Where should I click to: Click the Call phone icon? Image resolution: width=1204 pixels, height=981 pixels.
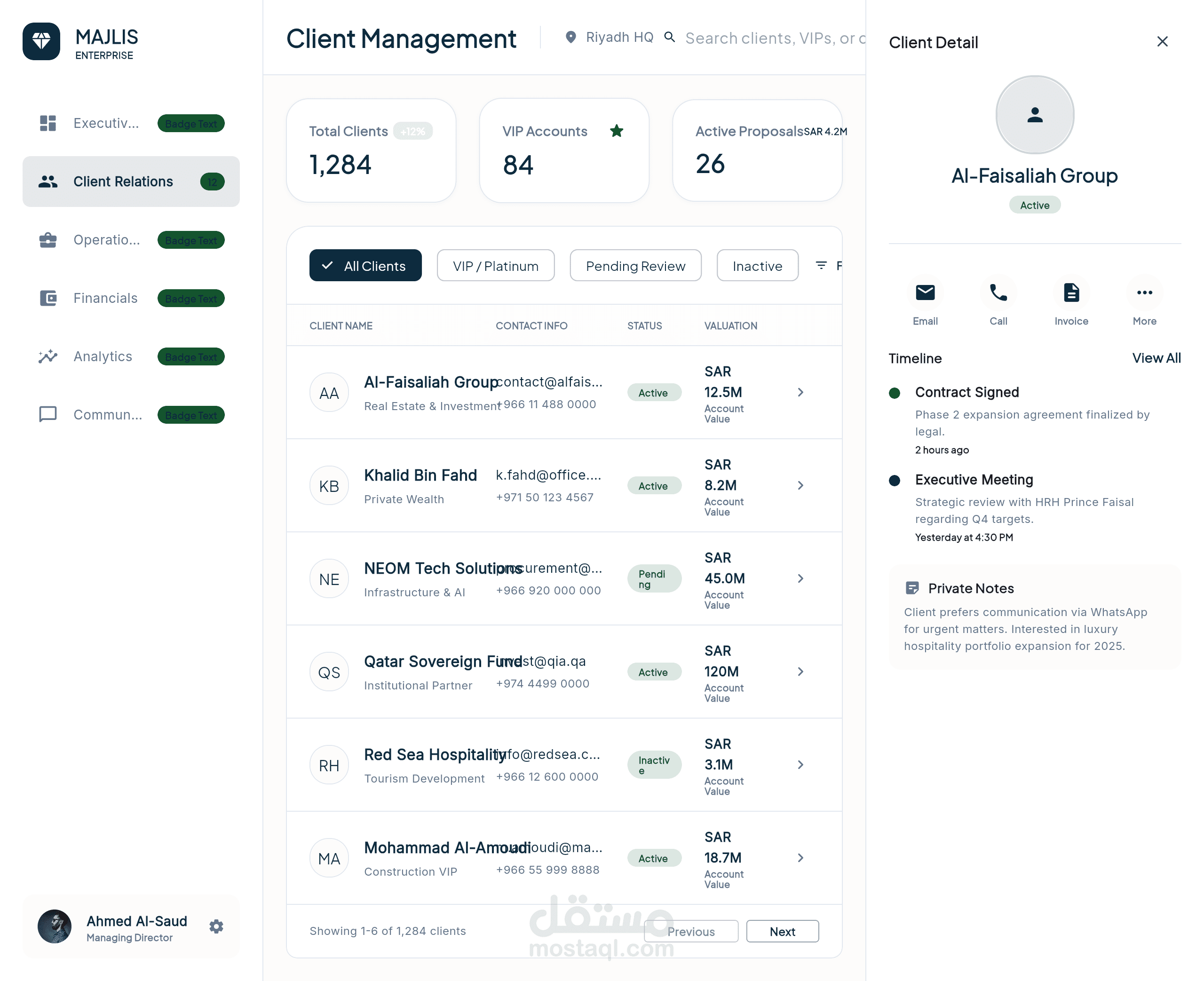pos(998,293)
